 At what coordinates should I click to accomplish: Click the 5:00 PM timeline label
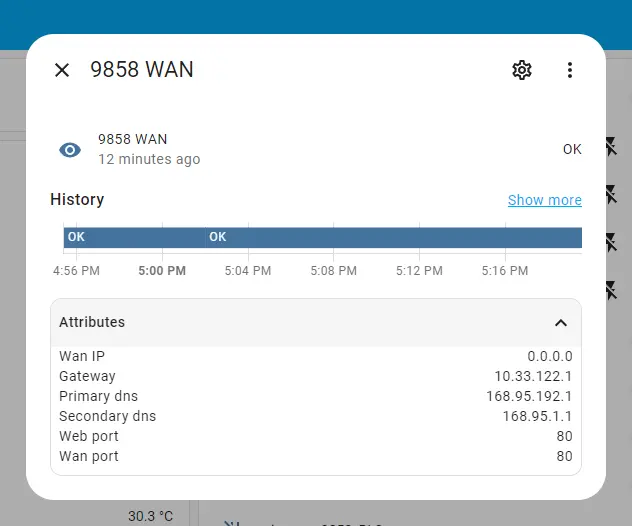pyautogui.click(x=162, y=271)
